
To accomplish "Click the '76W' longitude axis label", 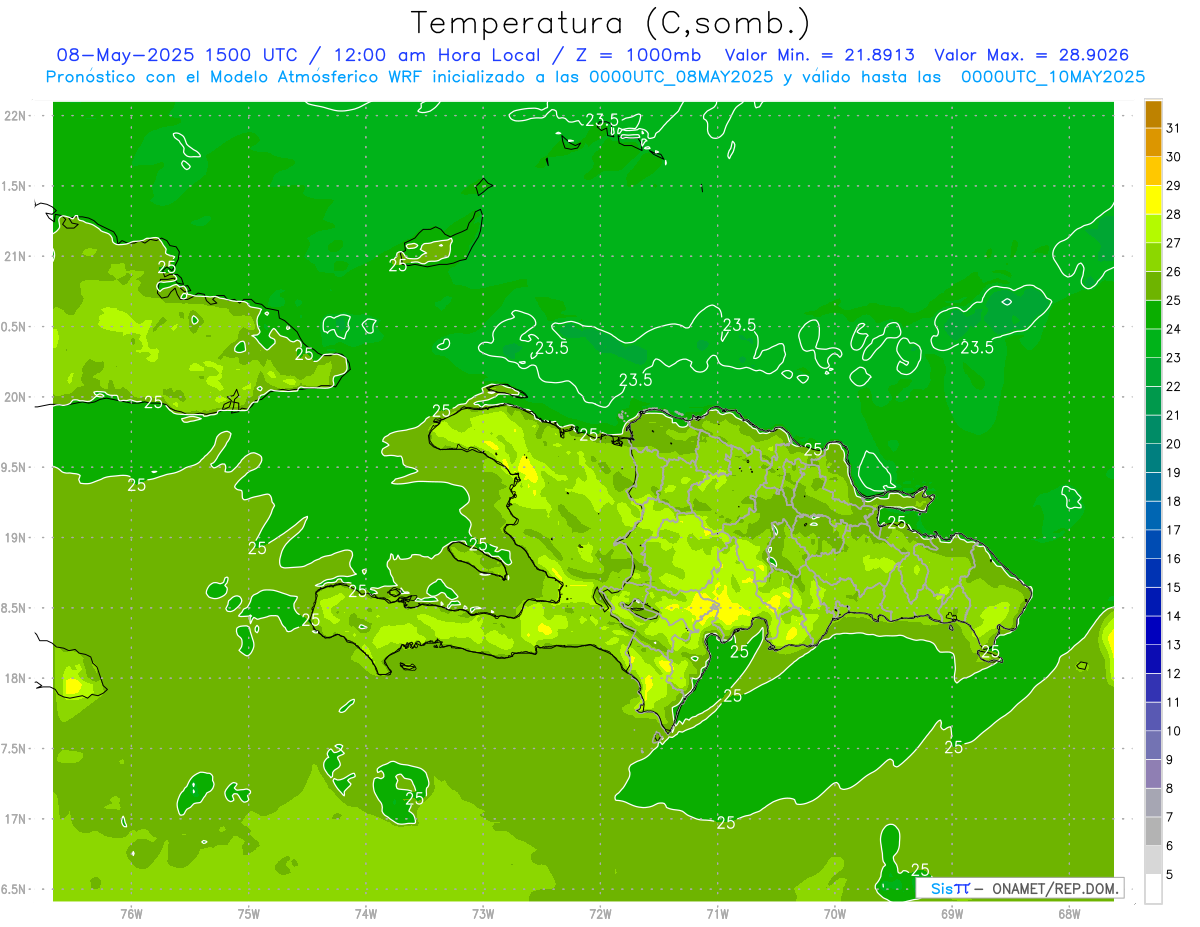I will click(x=131, y=914).
